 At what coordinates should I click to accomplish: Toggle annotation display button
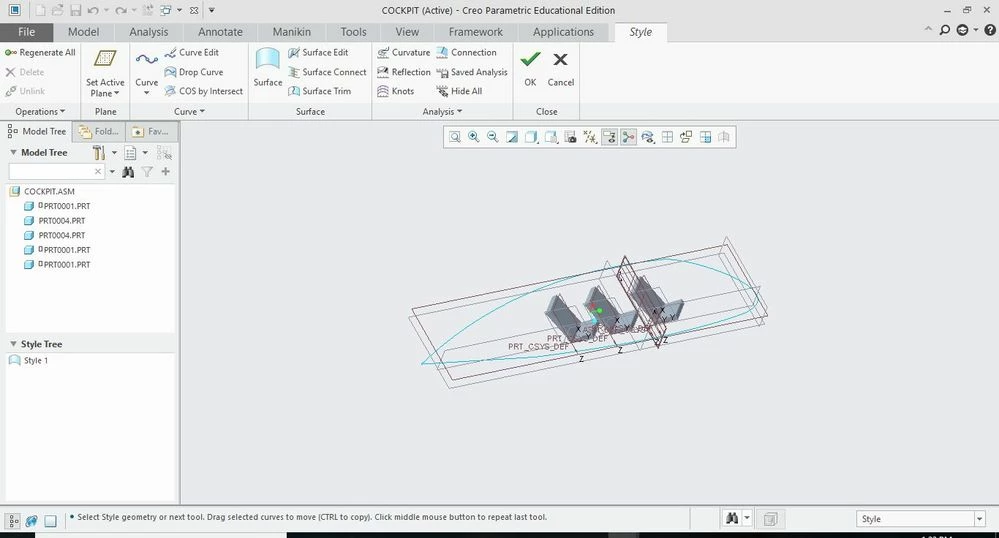pyautogui.click(x=610, y=137)
